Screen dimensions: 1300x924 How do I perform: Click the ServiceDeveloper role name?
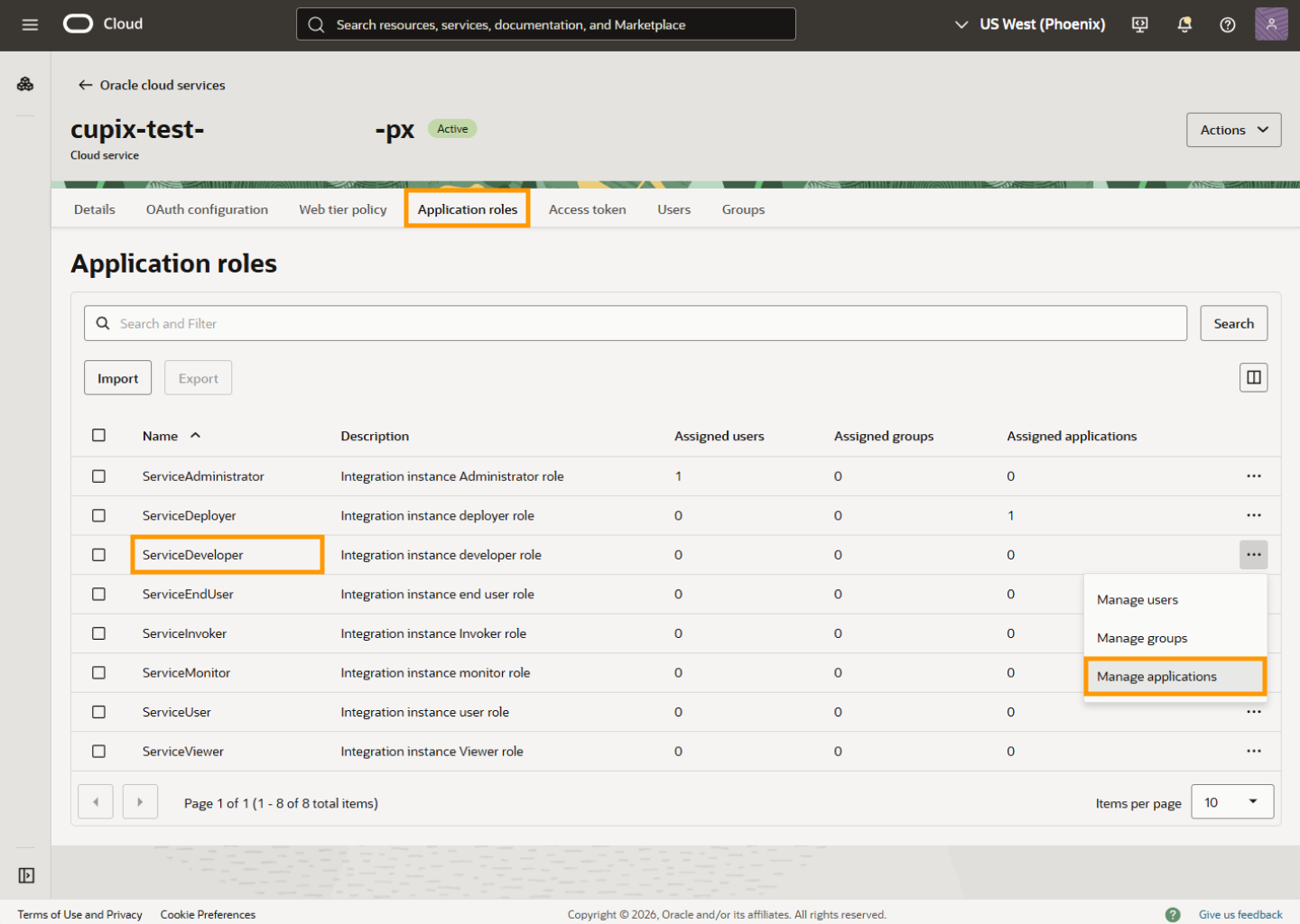pyautogui.click(x=193, y=555)
